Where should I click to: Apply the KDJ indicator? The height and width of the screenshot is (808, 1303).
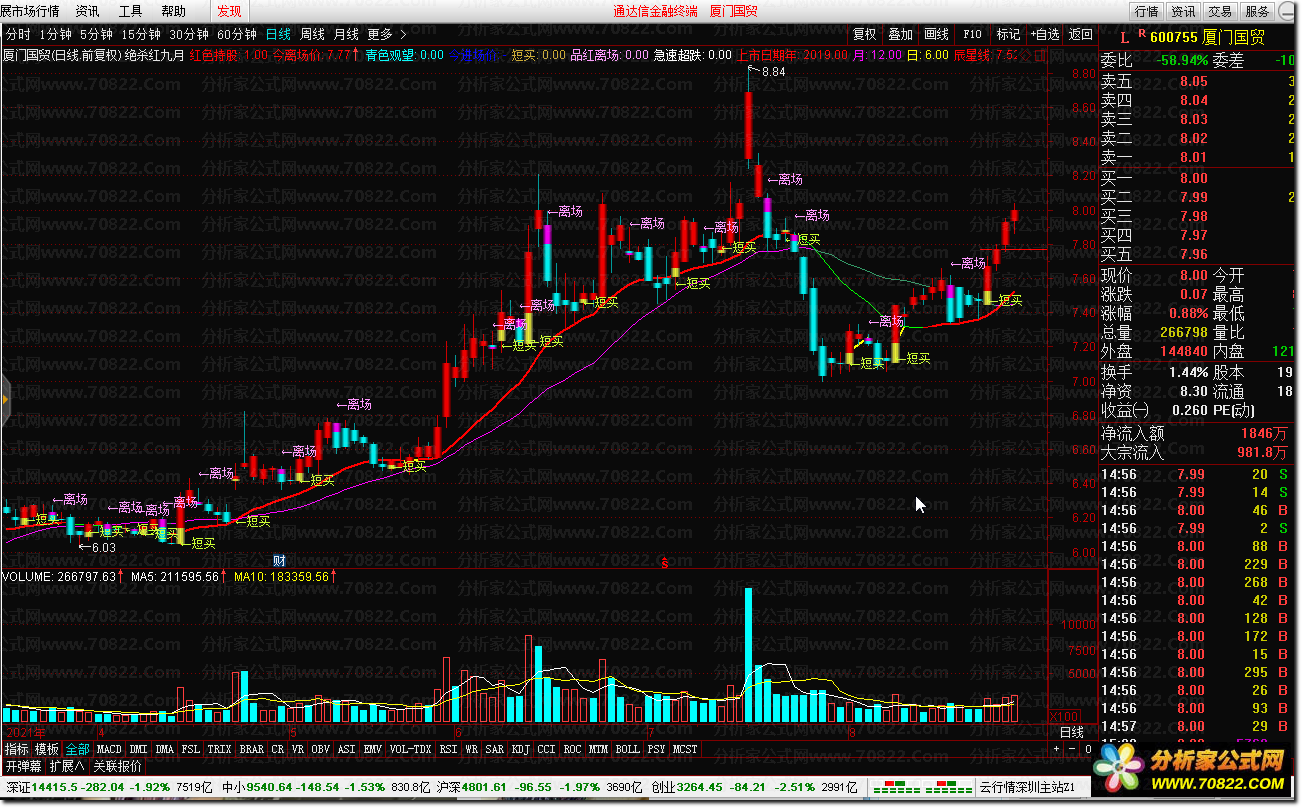(521, 748)
